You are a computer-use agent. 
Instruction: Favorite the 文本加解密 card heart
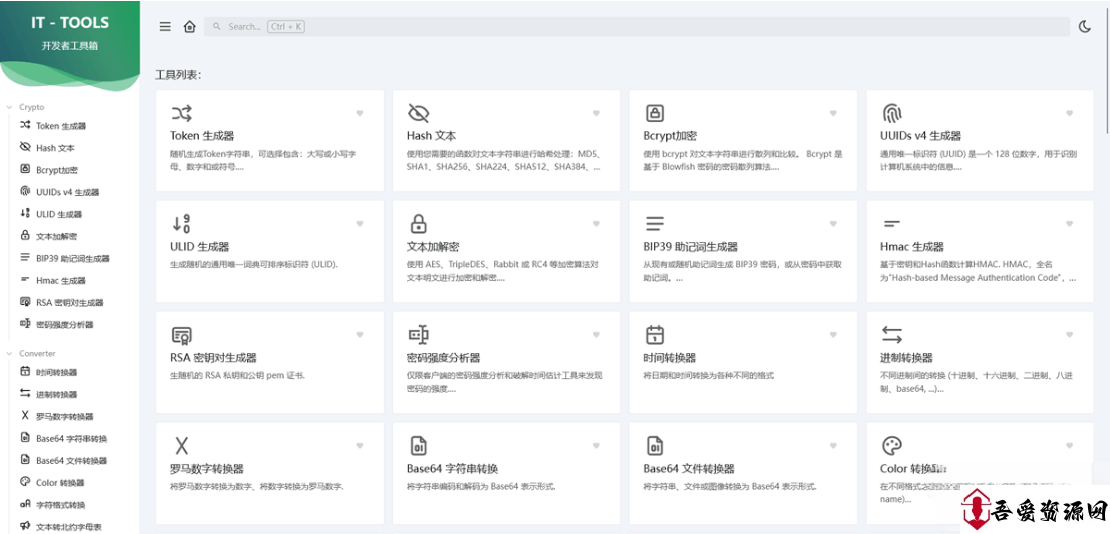tap(596, 224)
